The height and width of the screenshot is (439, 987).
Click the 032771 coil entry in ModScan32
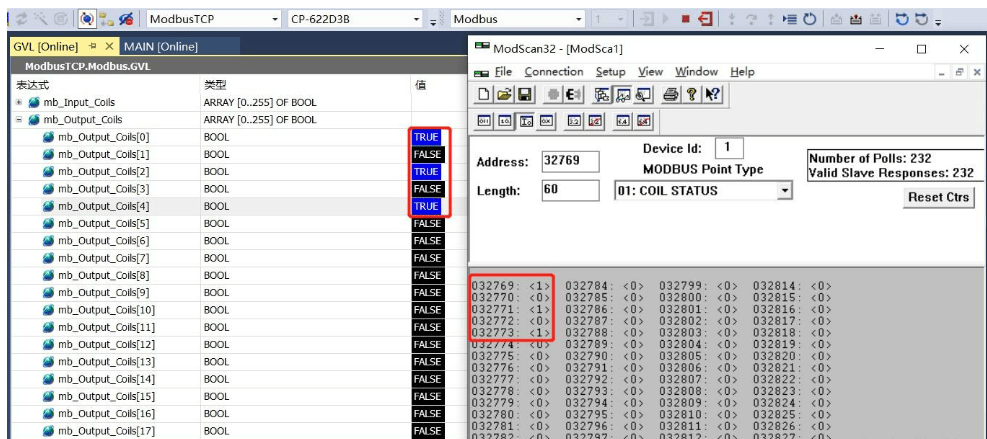click(511, 309)
